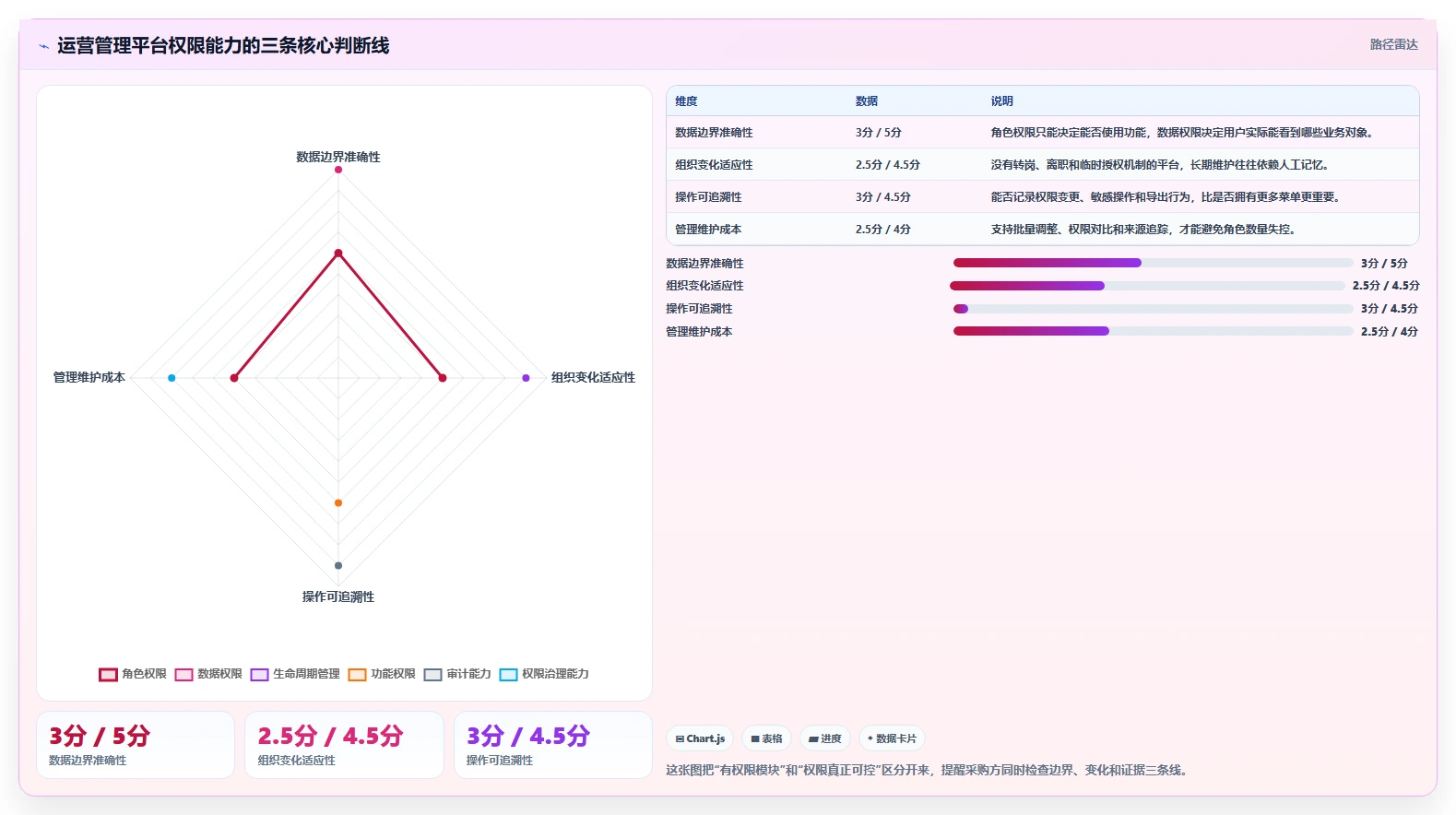Click the main title 运营管理平台权限能力的三条核心判断线
The width and height of the screenshot is (1456, 815).
pyautogui.click(x=223, y=45)
